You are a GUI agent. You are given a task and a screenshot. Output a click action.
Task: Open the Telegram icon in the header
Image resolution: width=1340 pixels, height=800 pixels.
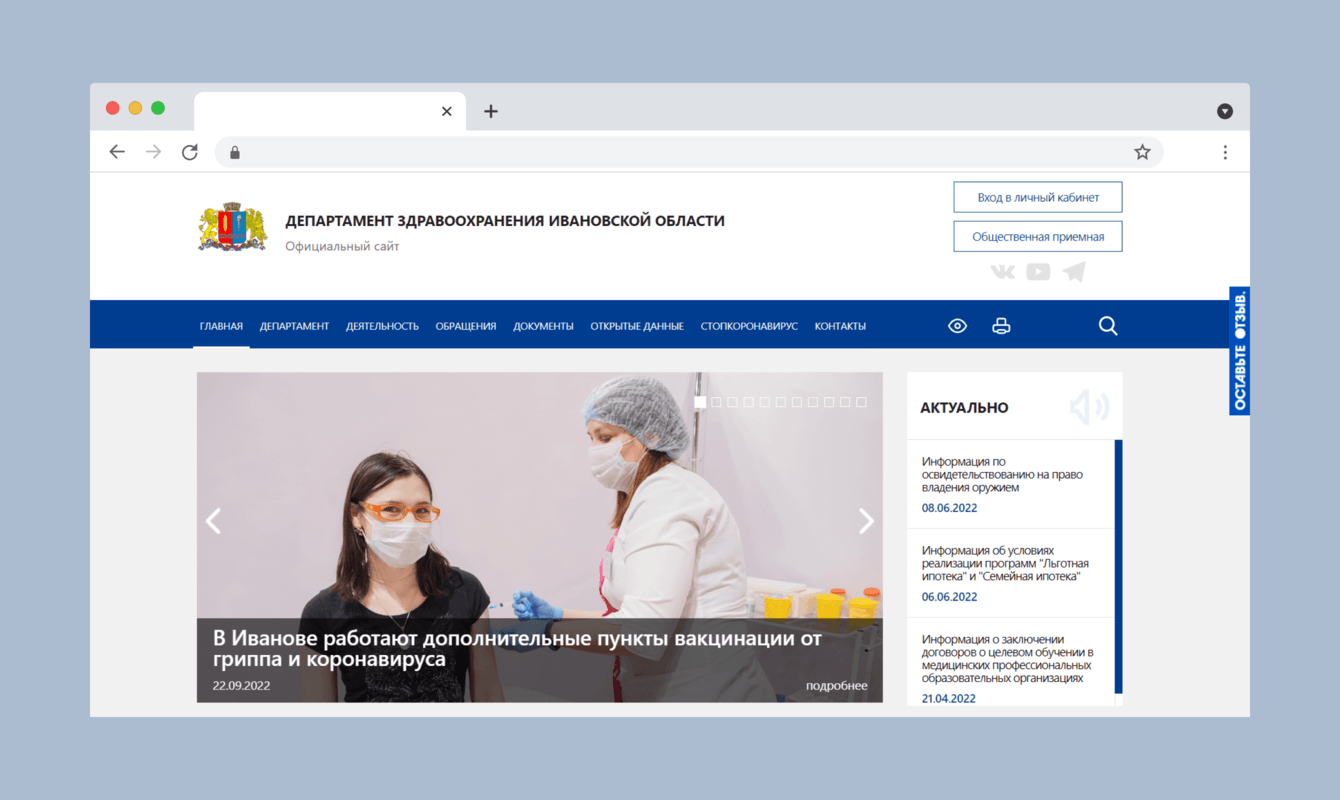point(1074,271)
